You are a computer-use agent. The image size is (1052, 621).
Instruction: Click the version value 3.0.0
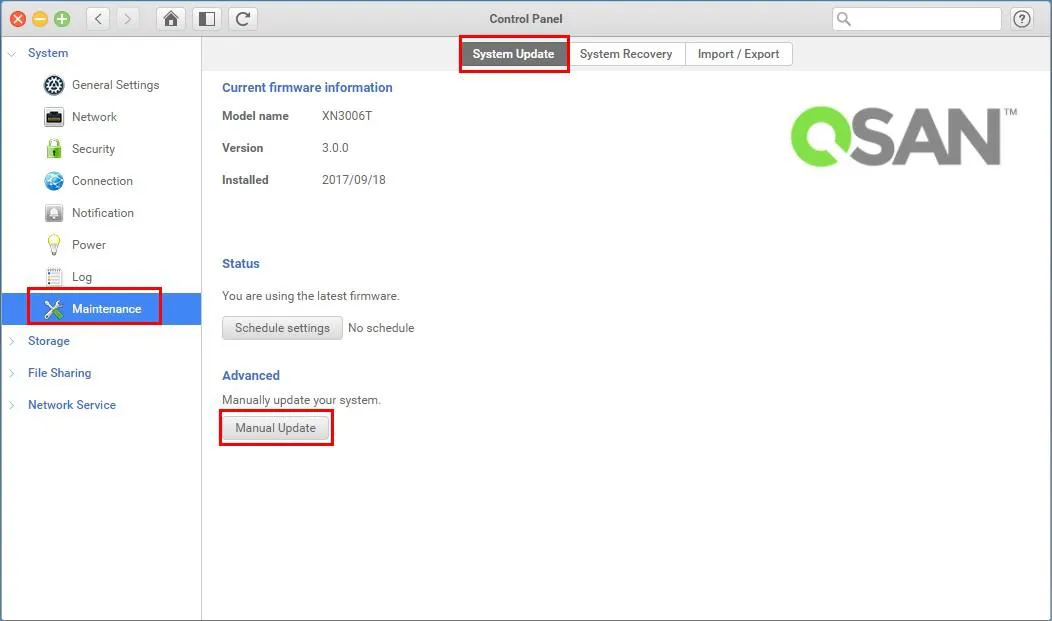point(335,148)
